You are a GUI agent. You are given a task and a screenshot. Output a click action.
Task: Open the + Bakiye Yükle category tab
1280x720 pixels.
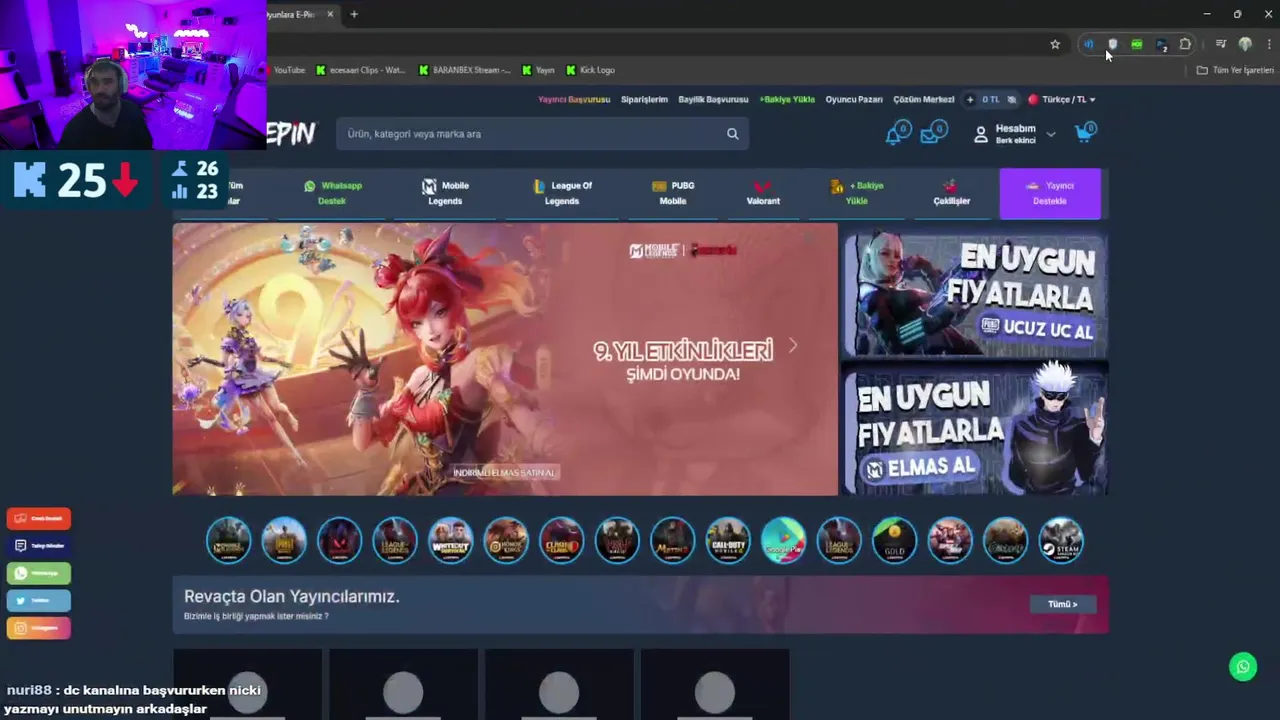point(857,193)
